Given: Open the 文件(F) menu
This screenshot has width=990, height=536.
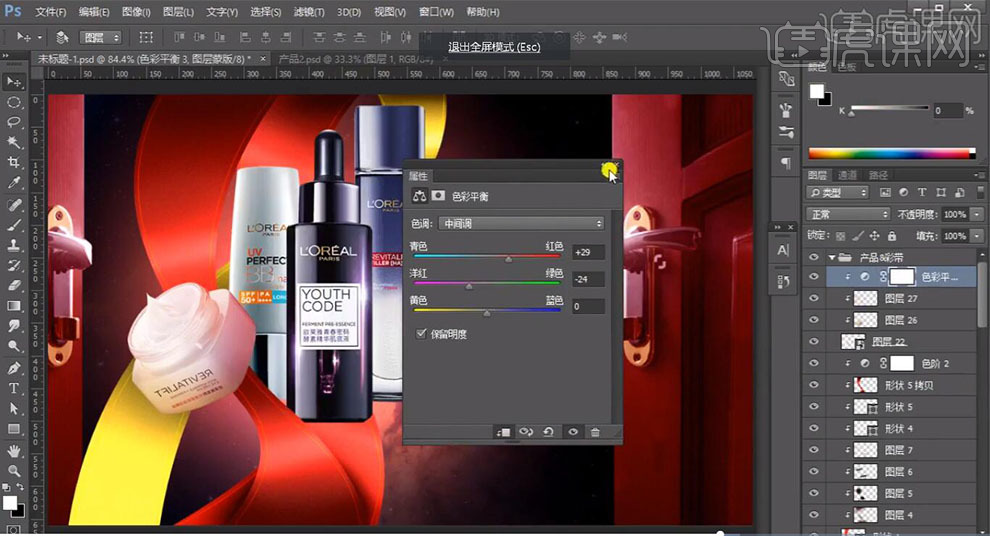Looking at the screenshot, I should 51,12.
